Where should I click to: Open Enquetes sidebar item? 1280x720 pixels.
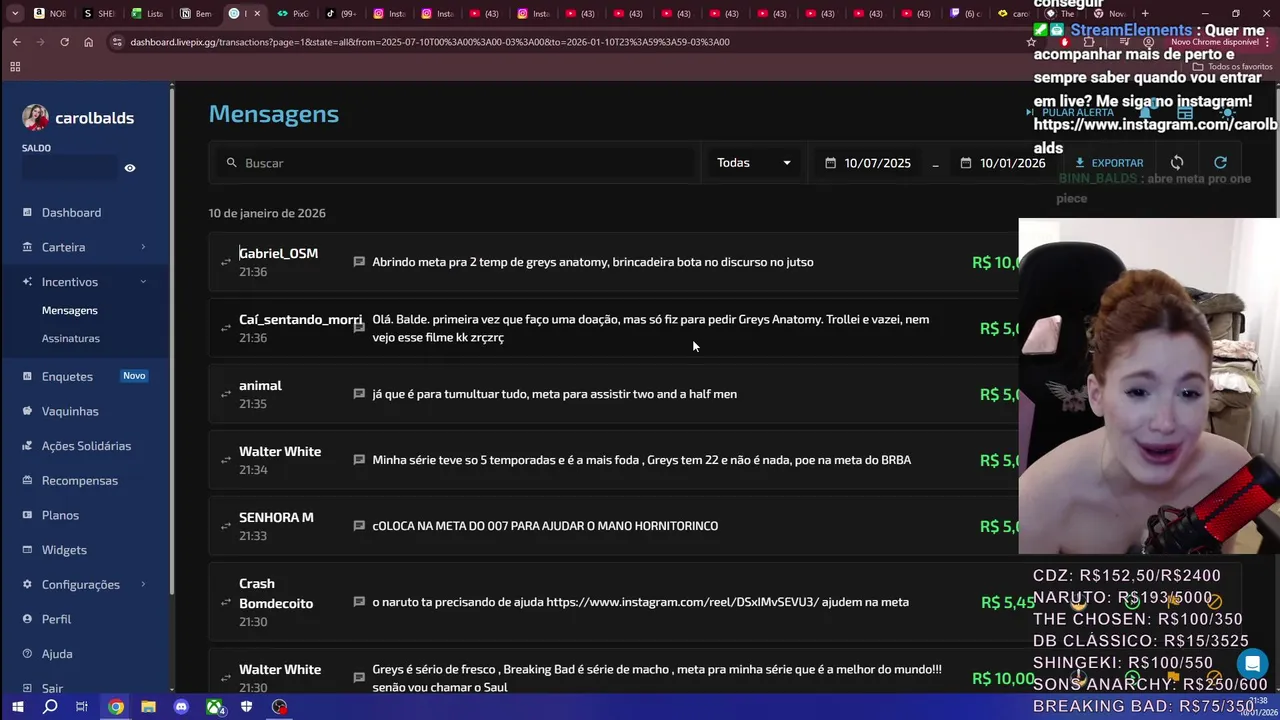click(67, 376)
